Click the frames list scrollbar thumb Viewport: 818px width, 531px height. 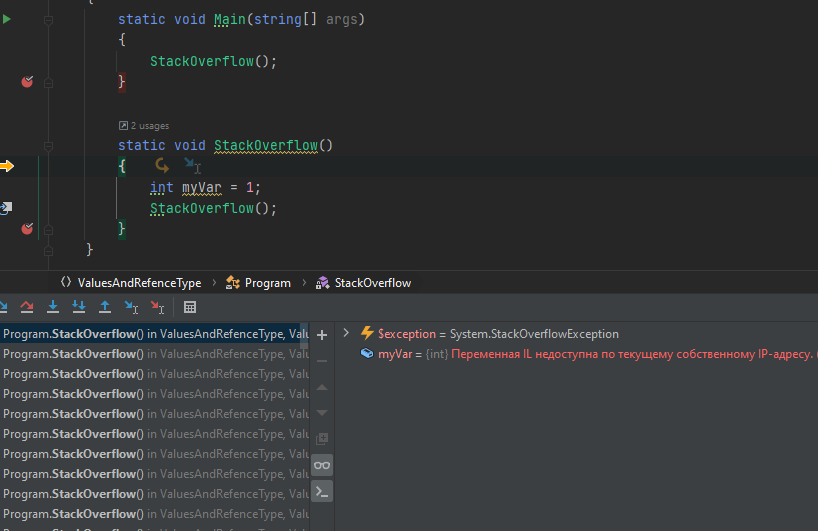pos(304,335)
